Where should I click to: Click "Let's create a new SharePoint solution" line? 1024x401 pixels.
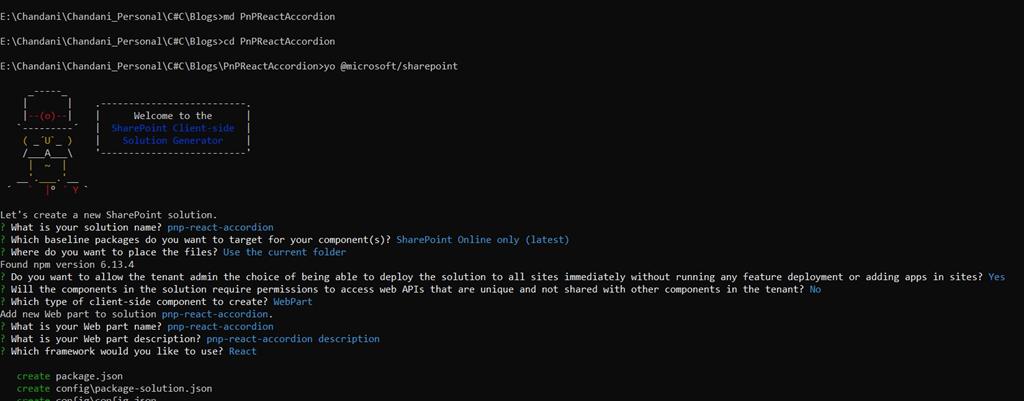[109, 215]
